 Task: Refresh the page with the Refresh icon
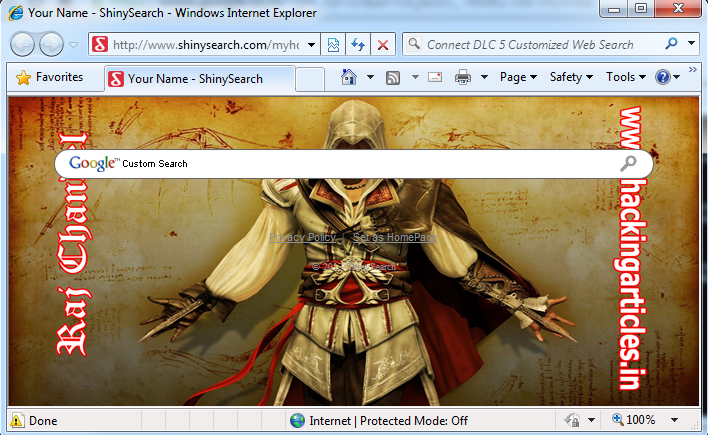358,45
